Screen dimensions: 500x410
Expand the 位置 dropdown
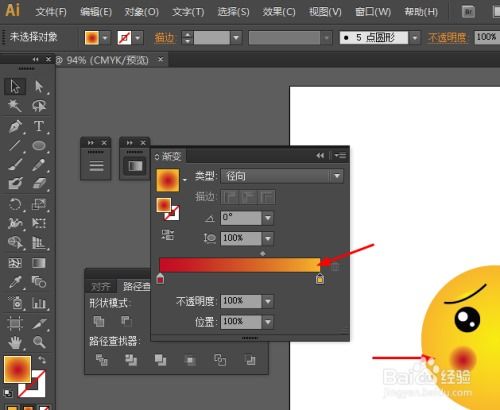click(x=268, y=322)
